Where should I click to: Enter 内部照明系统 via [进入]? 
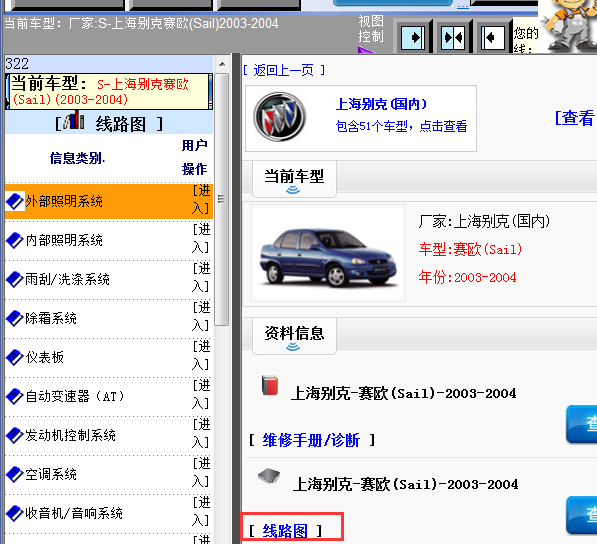(201, 238)
